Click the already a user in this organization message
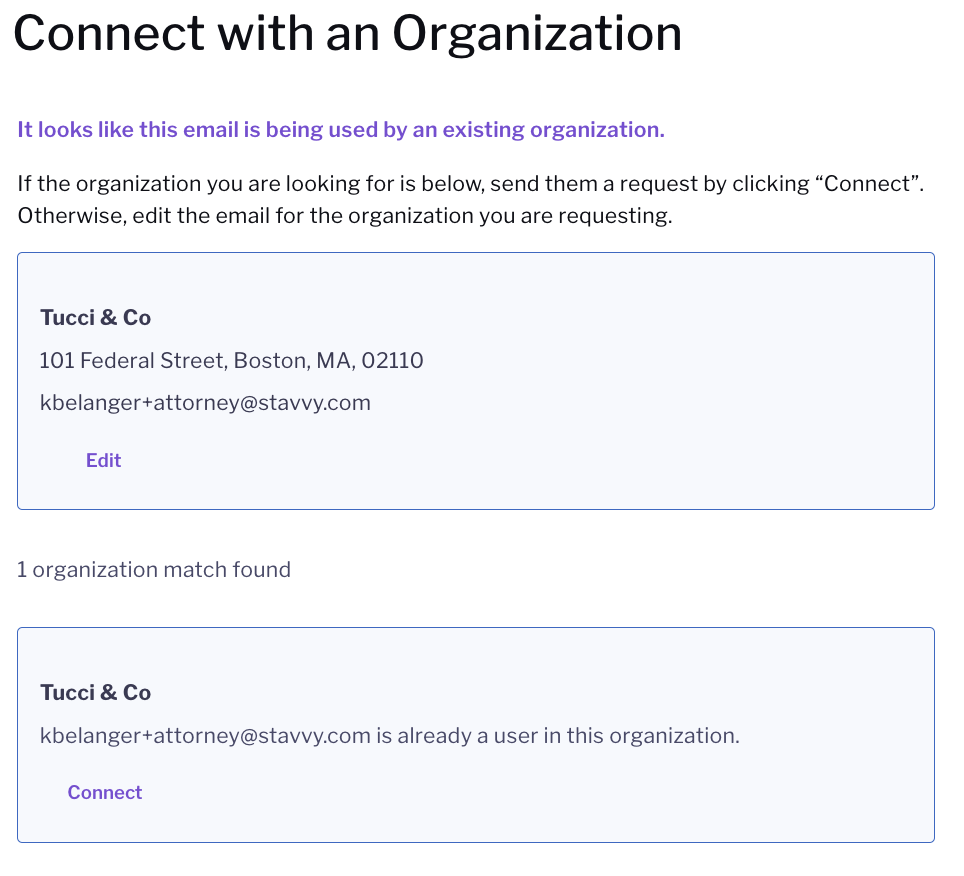 coord(390,736)
